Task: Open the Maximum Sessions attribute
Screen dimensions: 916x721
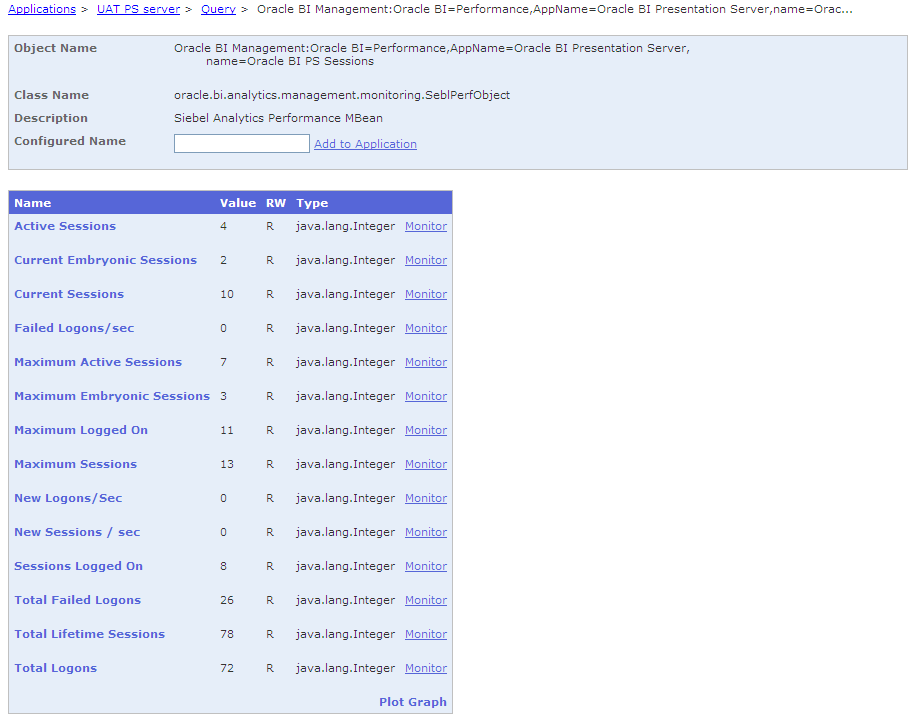Action: (x=75, y=464)
